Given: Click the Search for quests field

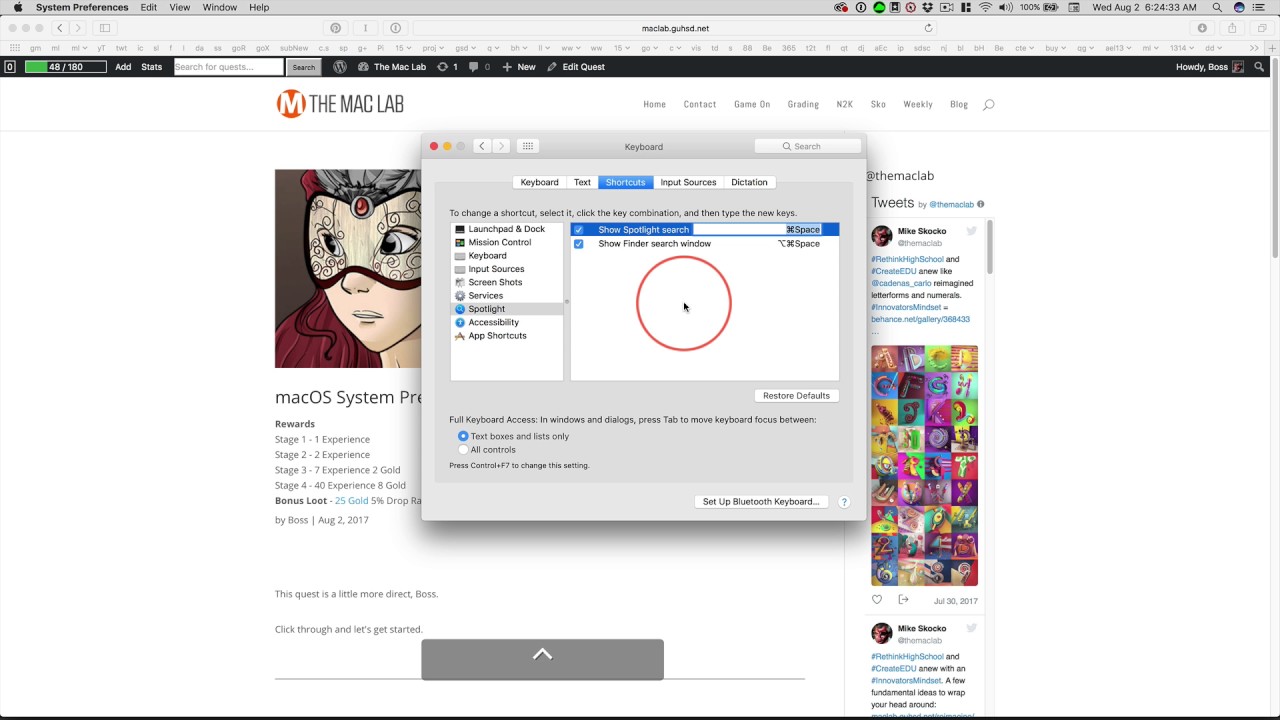Looking at the screenshot, I should point(229,67).
